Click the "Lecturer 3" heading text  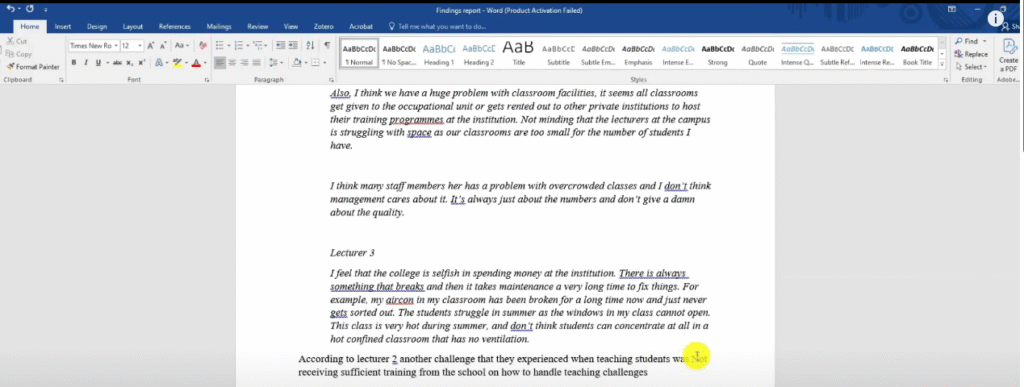(352, 253)
